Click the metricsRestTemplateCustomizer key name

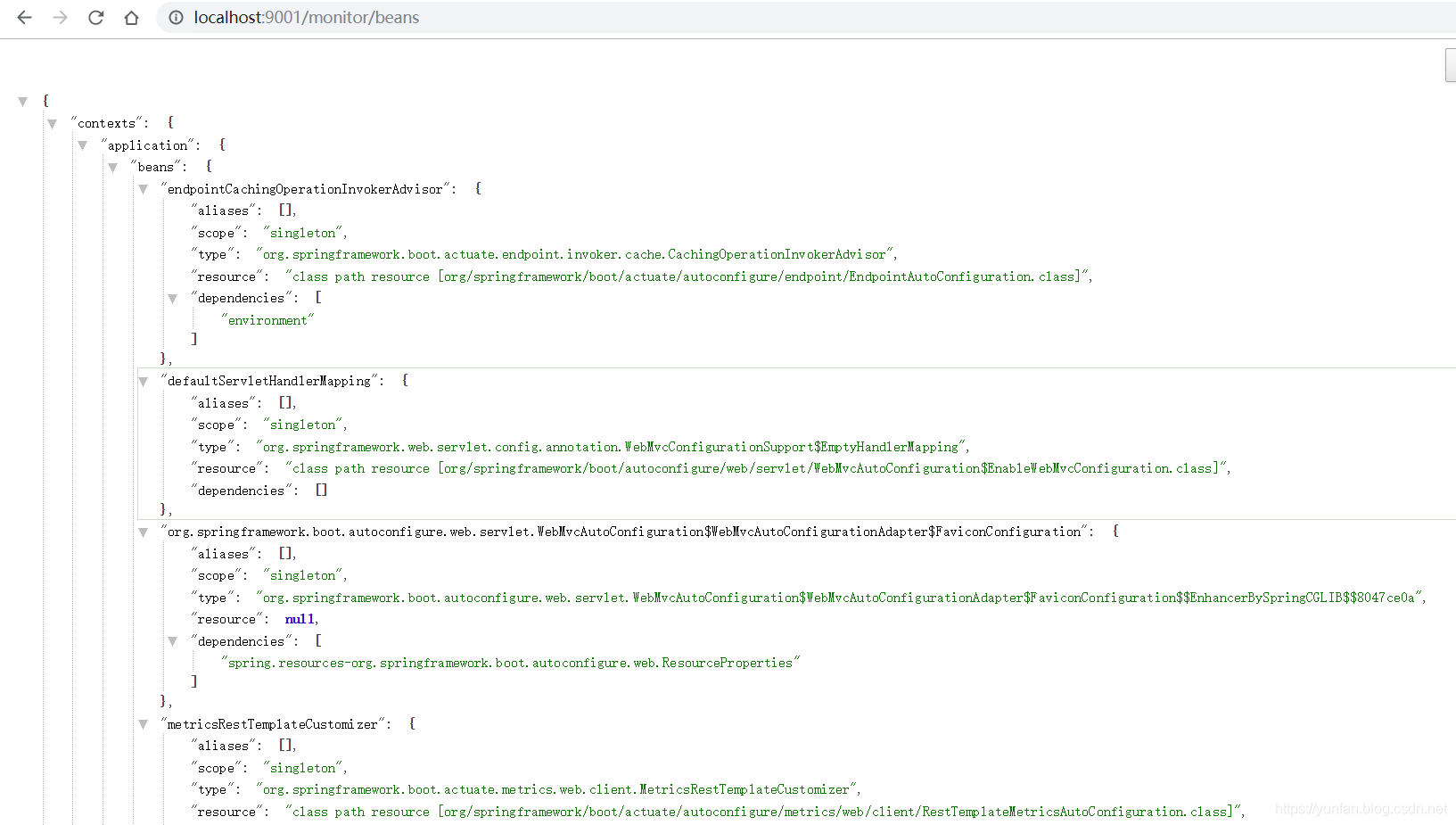(273, 724)
